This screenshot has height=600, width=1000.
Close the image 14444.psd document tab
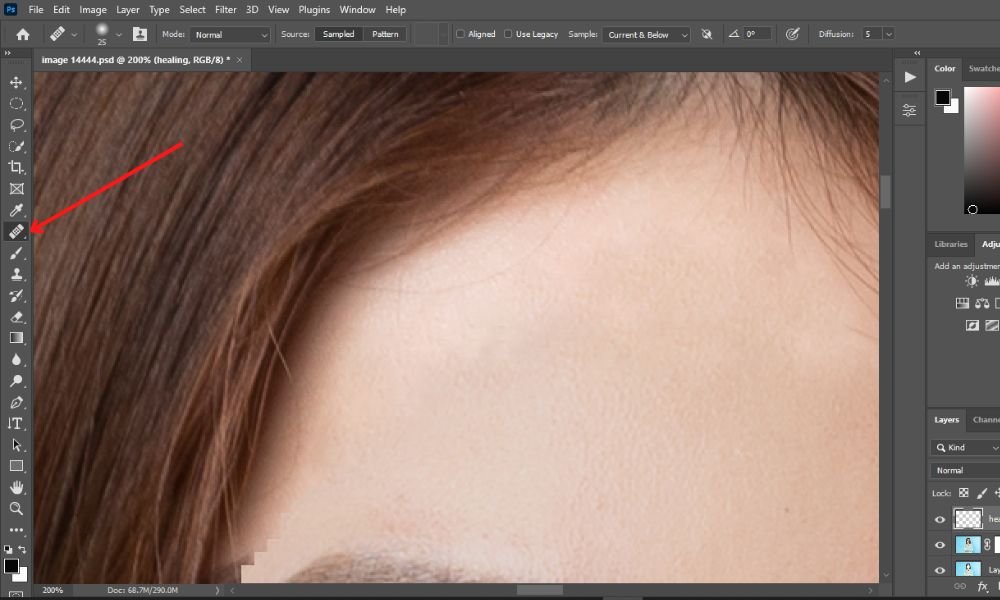point(239,60)
